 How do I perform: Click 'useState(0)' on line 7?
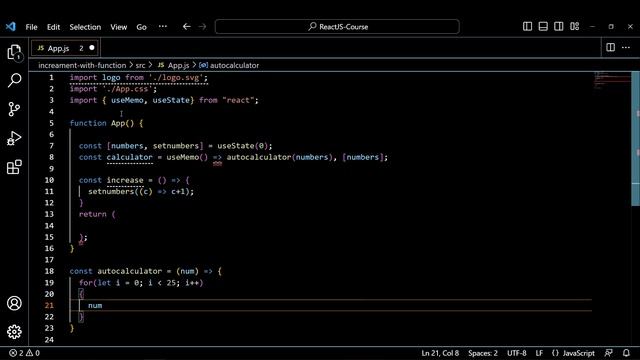[x=242, y=146]
